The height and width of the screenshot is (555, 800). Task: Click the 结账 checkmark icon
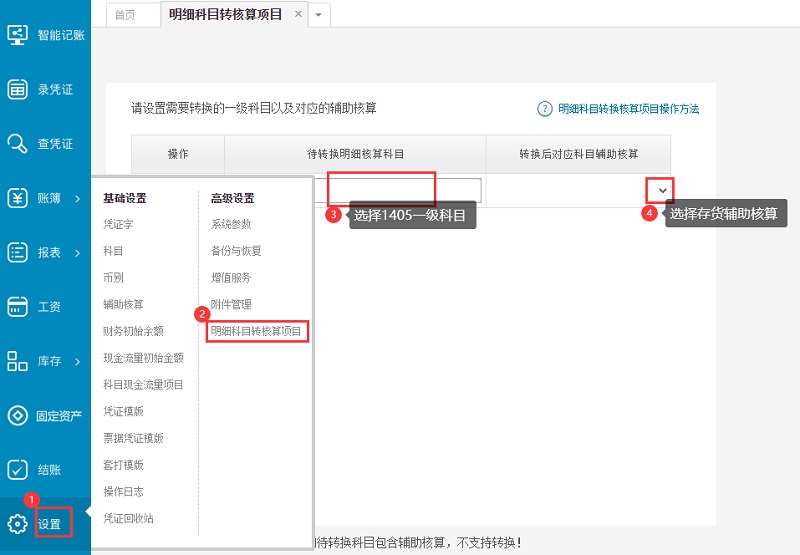(x=18, y=469)
